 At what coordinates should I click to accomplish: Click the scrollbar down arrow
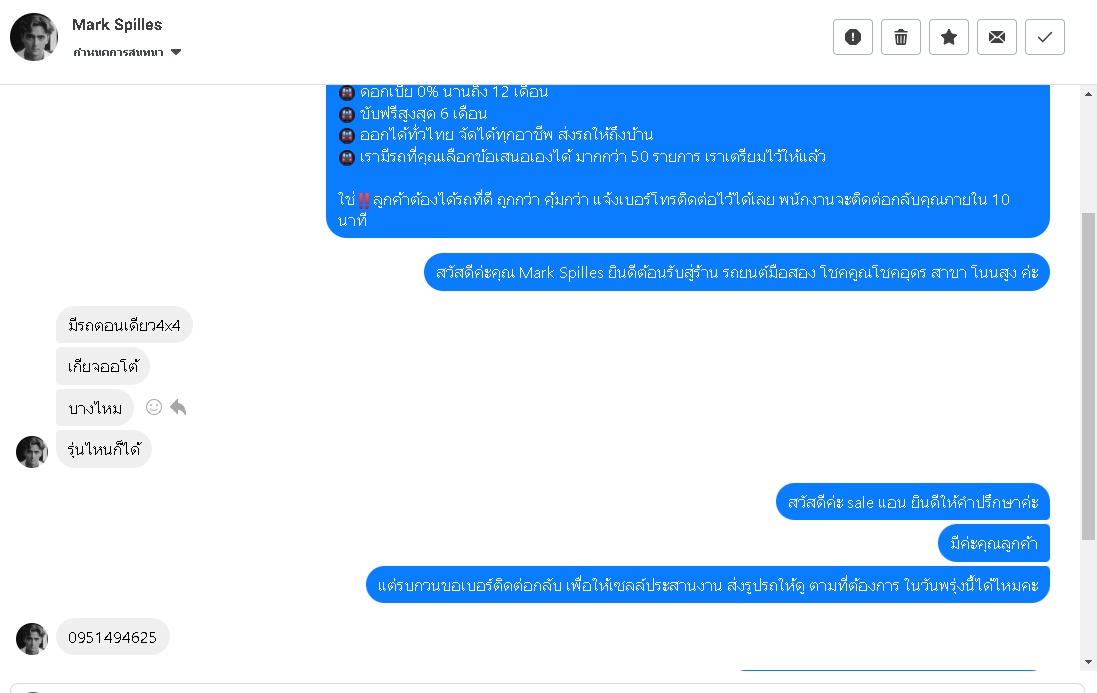coord(1088,662)
